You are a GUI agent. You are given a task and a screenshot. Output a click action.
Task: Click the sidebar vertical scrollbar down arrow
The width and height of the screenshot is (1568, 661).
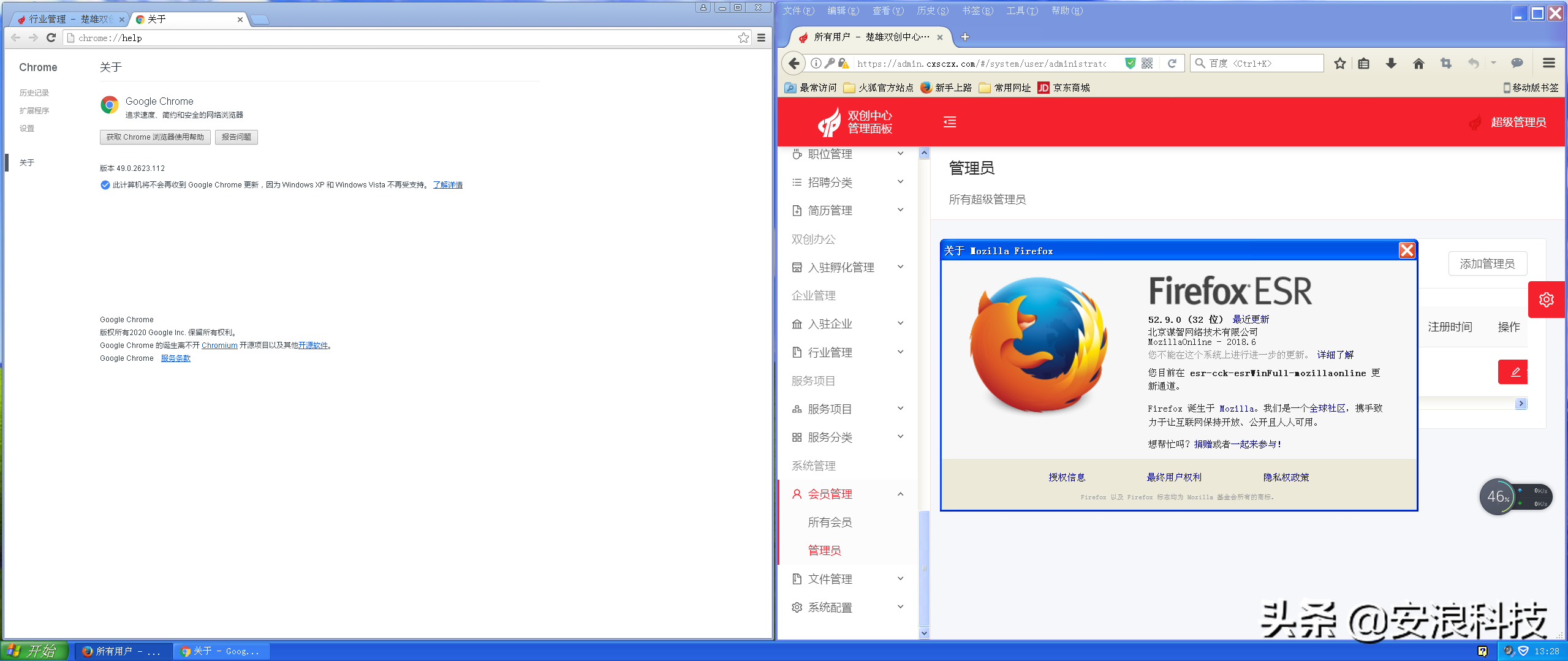(924, 633)
